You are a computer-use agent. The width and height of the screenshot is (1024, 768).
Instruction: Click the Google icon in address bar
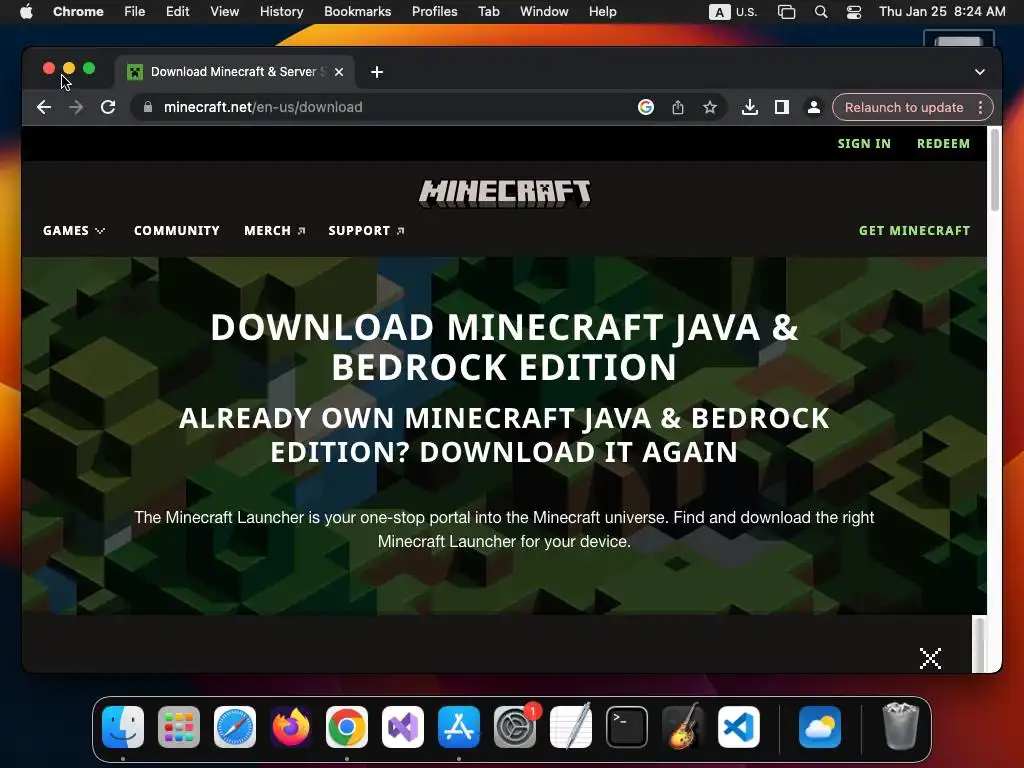(646, 107)
